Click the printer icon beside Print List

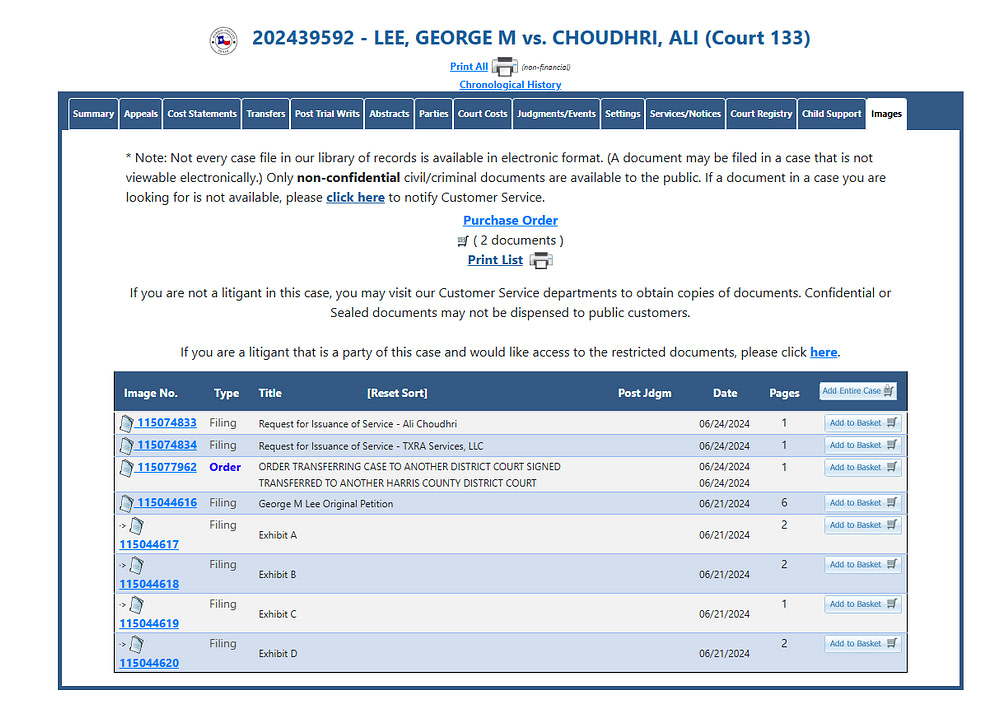point(541,261)
